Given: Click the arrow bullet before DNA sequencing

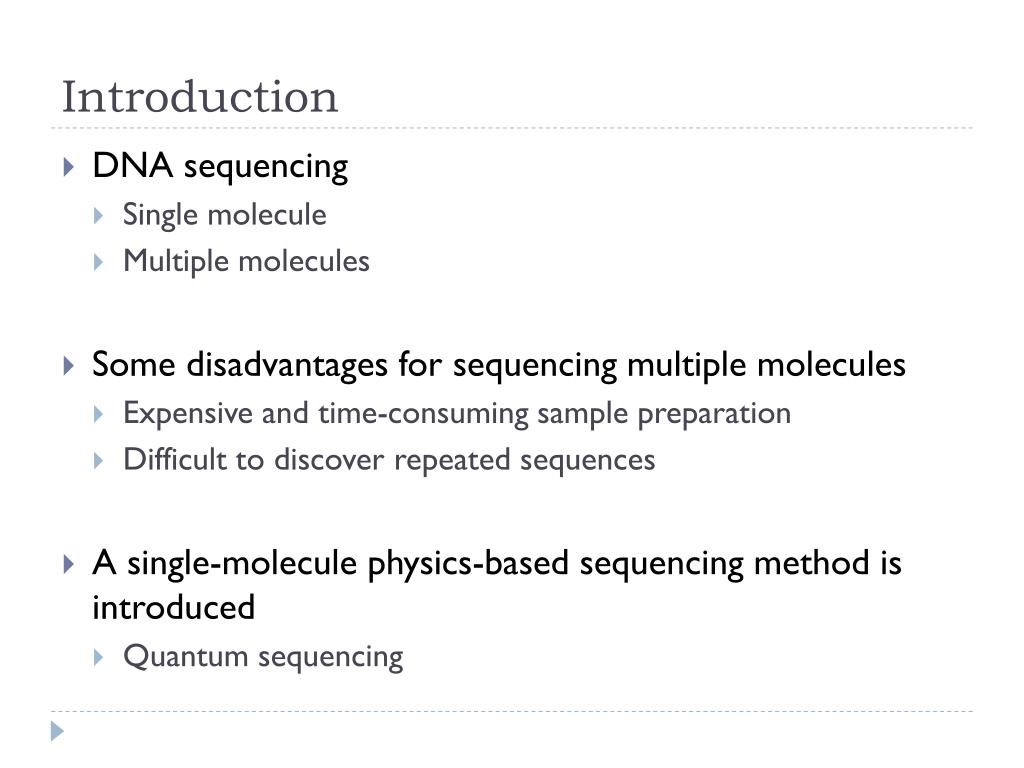Looking at the screenshot, I should pos(69,167).
